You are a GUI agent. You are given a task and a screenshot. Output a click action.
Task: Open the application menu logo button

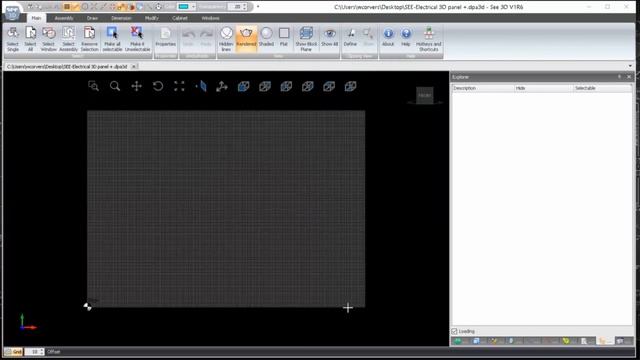pos(12,11)
